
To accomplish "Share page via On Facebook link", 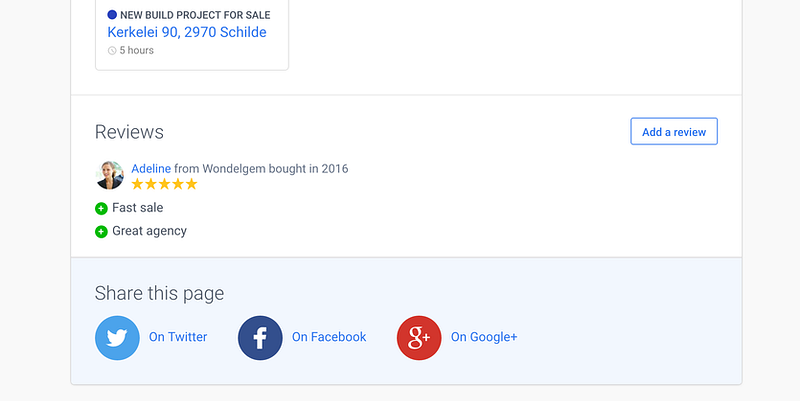I will [x=329, y=337].
